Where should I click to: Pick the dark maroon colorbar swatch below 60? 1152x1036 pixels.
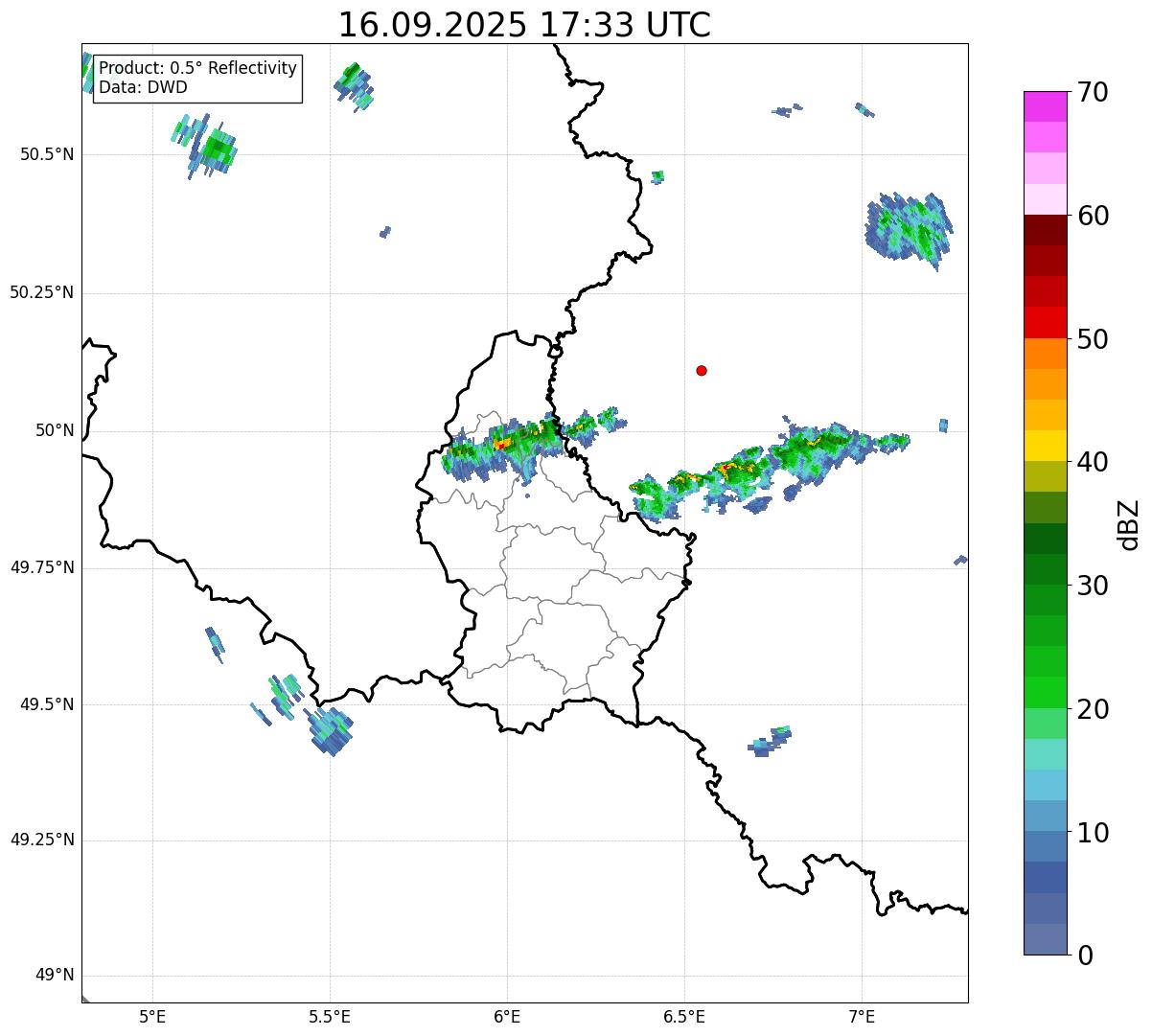coord(1045,230)
